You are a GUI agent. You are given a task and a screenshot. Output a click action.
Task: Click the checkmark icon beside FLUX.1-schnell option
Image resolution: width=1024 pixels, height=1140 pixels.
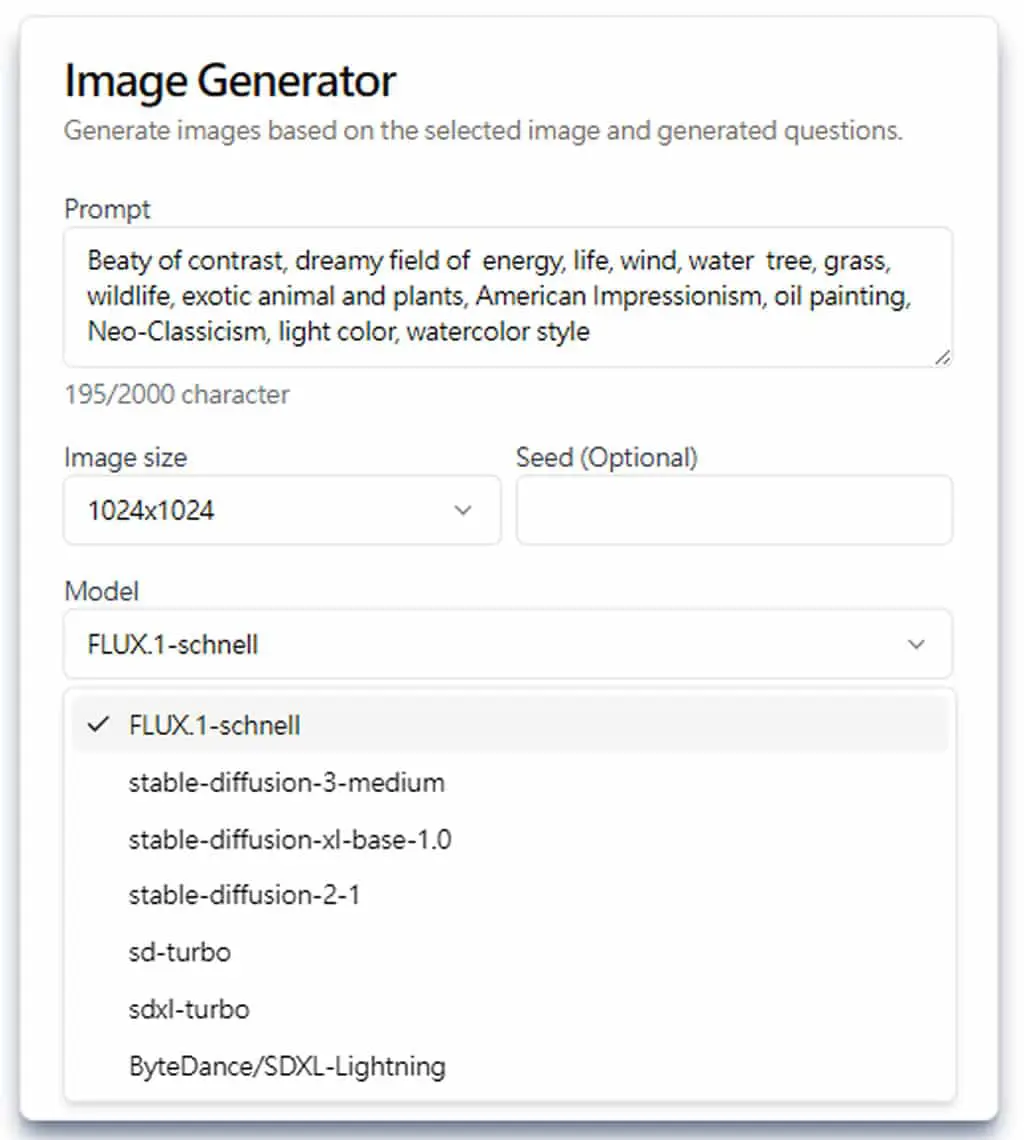[98, 724]
